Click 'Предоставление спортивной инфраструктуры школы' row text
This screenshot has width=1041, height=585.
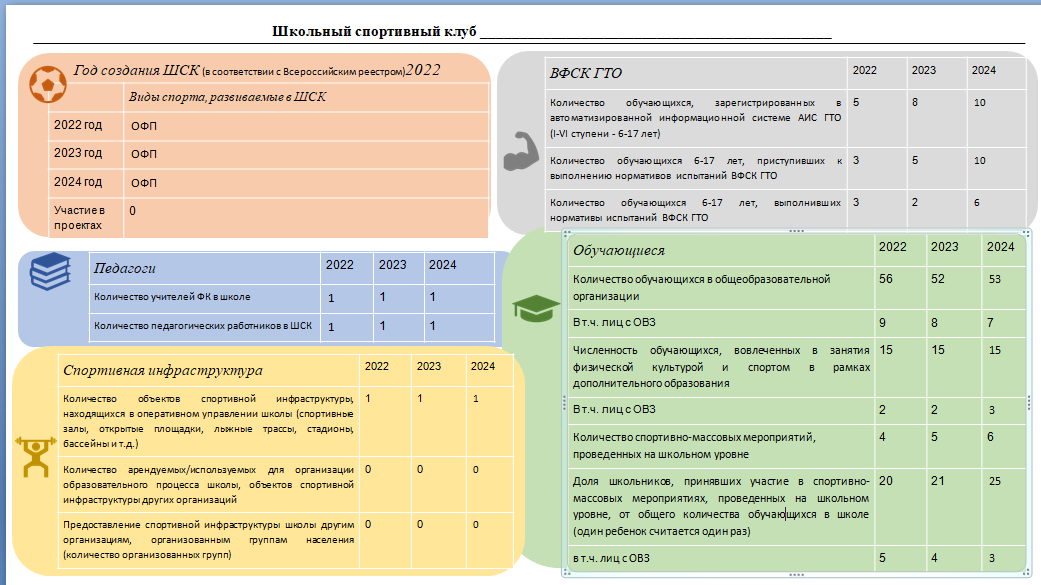208,540
